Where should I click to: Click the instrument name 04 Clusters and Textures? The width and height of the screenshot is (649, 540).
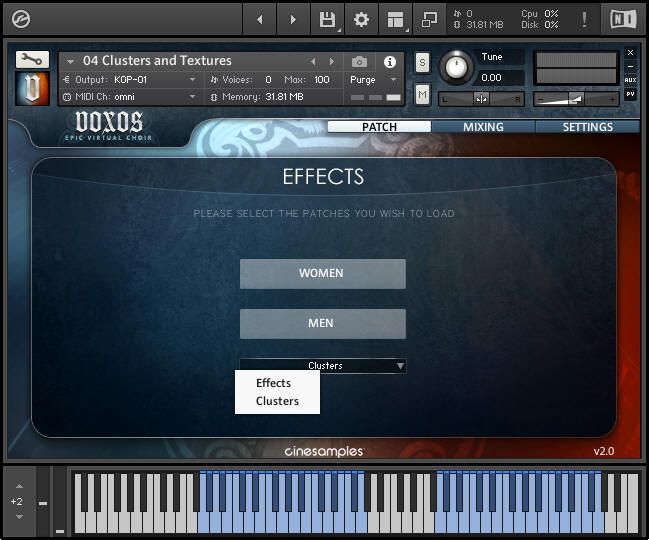coord(157,61)
